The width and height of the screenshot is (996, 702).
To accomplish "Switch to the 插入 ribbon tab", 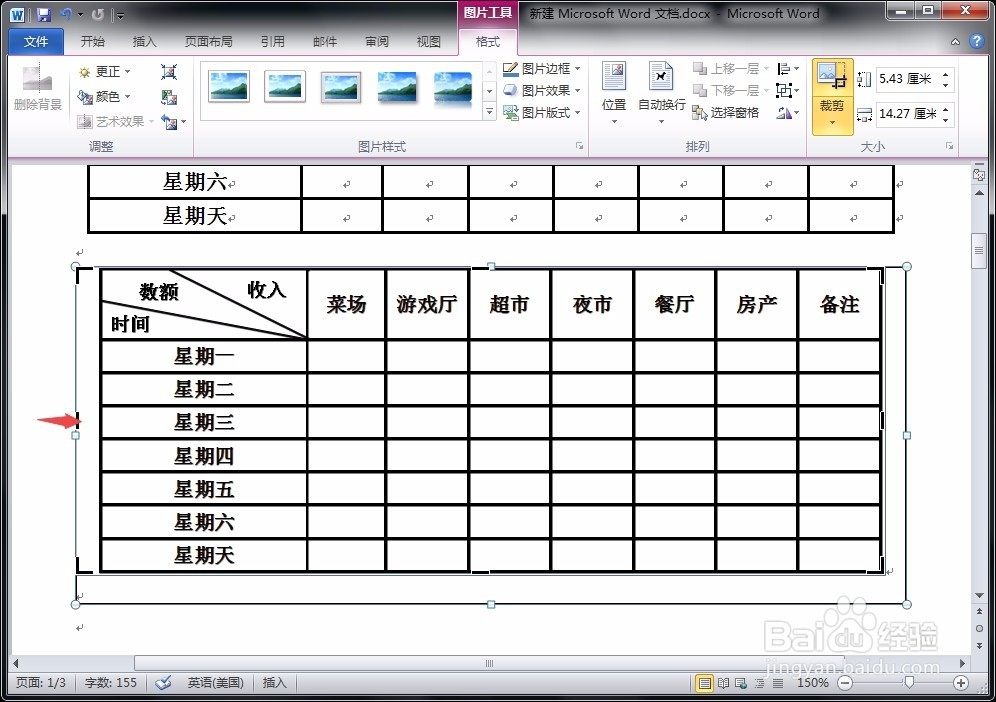I will pyautogui.click(x=145, y=41).
